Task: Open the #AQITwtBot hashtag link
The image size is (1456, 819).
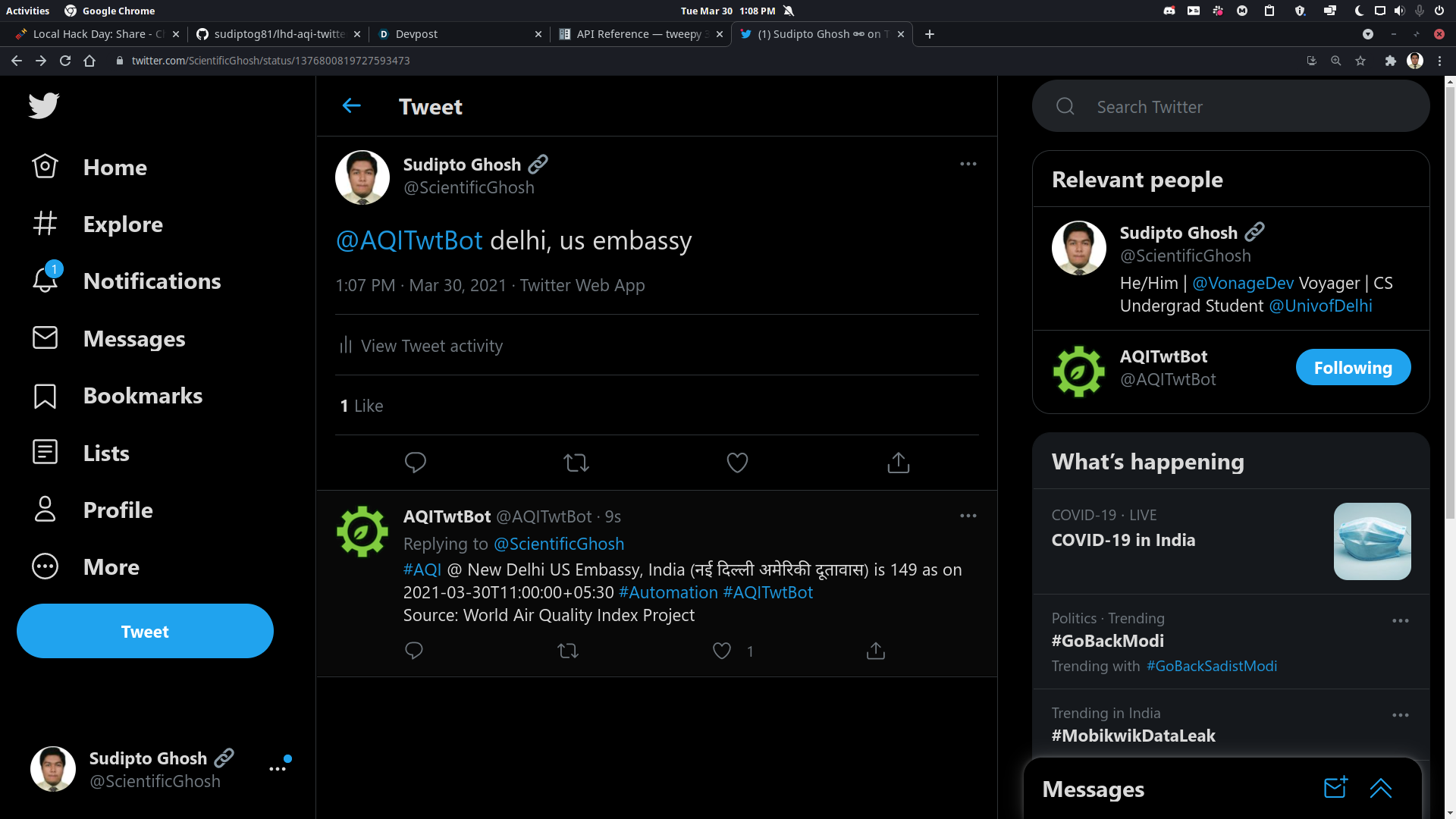Action: (x=767, y=592)
